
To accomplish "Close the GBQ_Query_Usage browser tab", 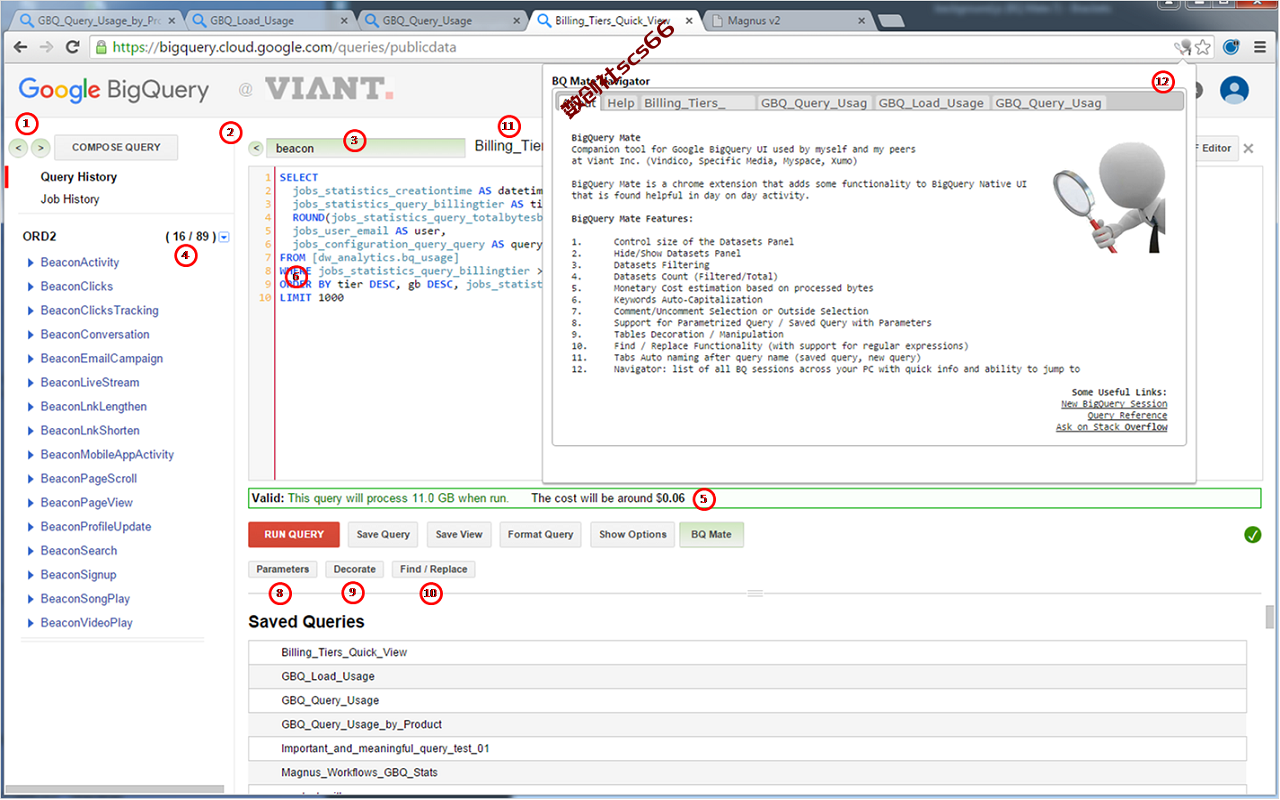I will (518, 20).
